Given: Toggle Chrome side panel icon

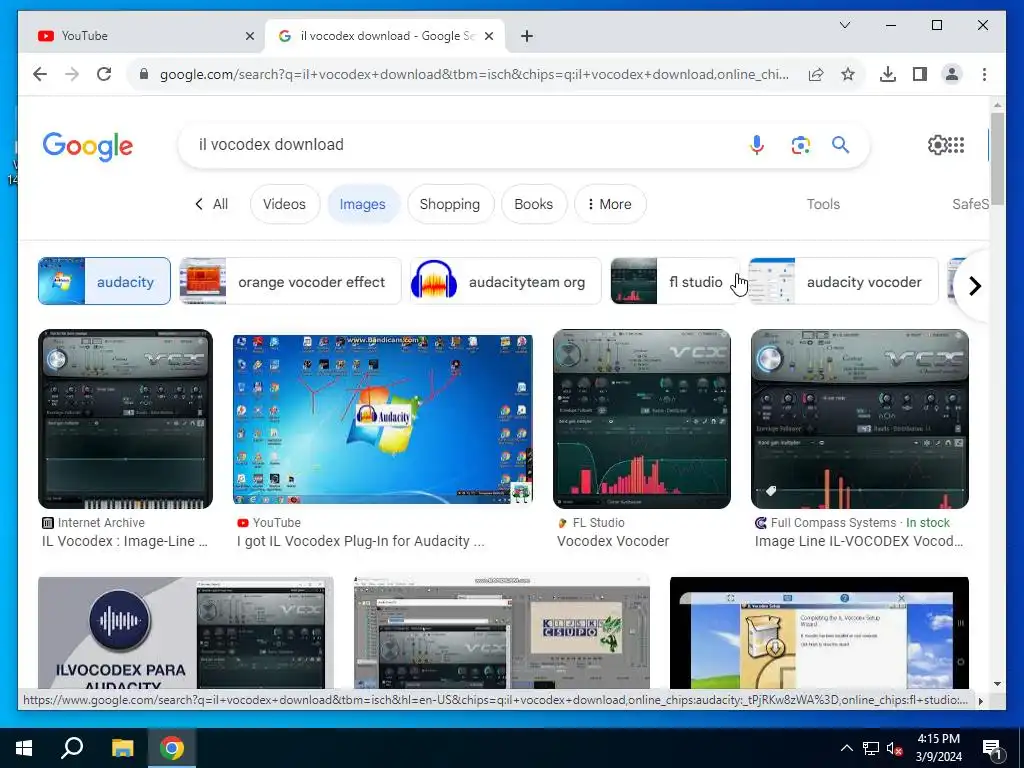Looking at the screenshot, I should pos(920,74).
